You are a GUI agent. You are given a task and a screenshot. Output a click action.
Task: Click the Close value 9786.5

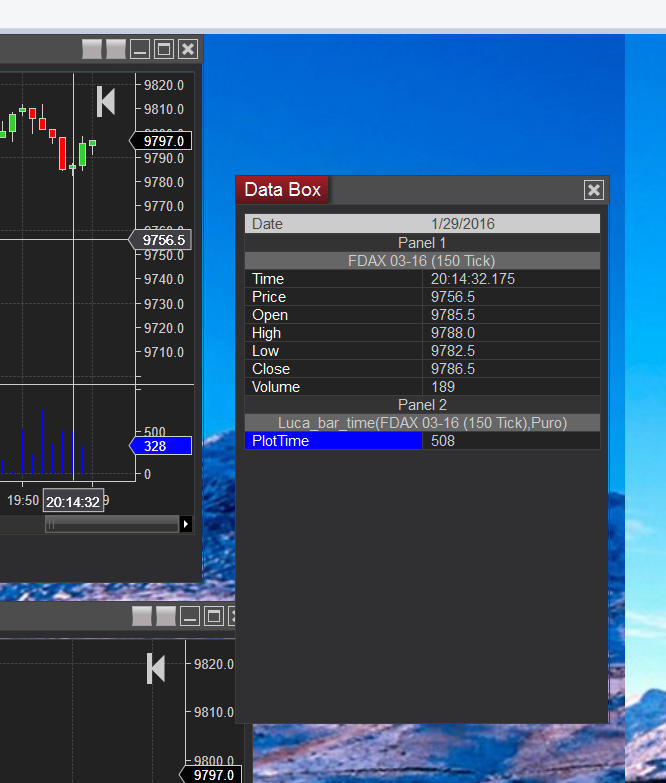[453, 369]
